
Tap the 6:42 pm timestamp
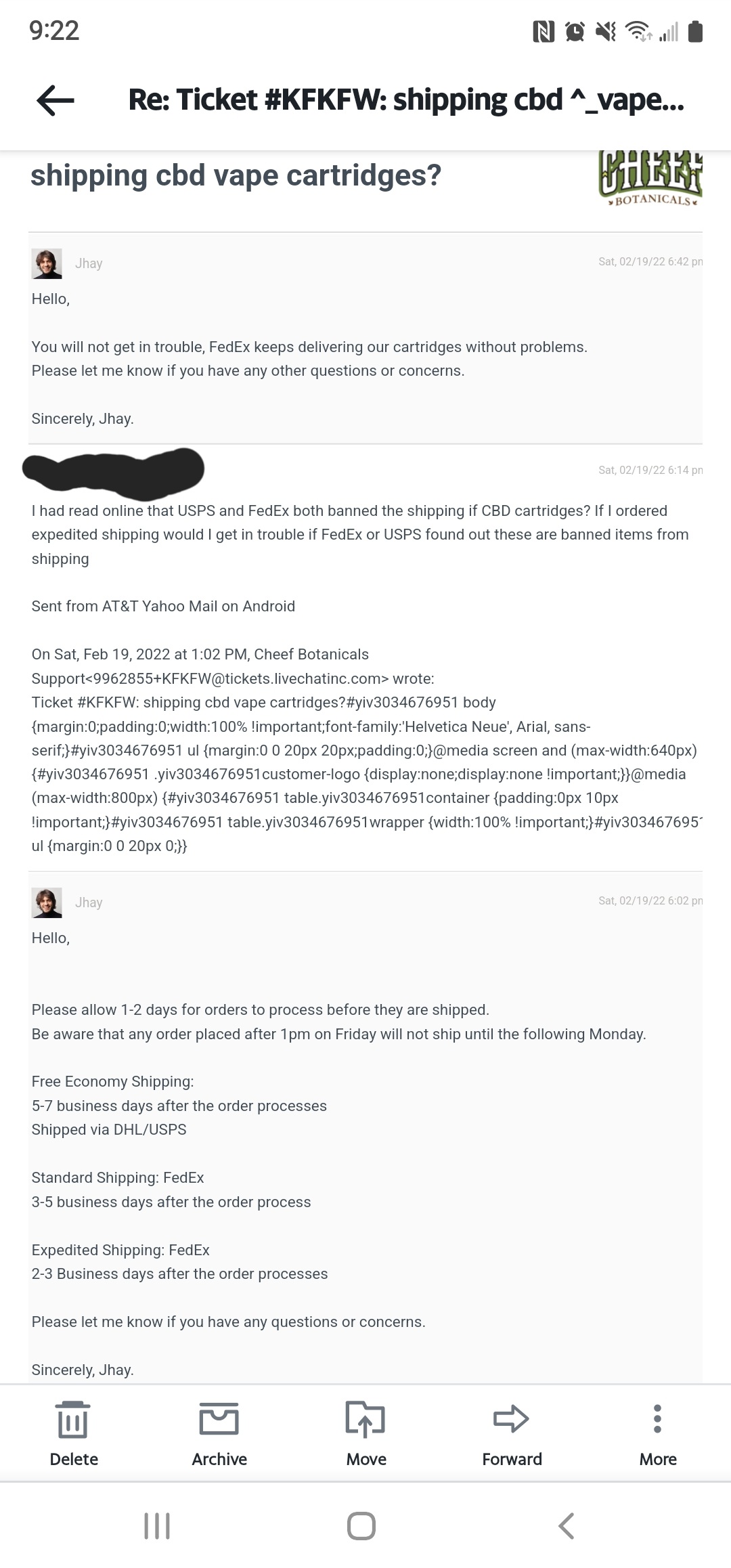tap(650, 262)
